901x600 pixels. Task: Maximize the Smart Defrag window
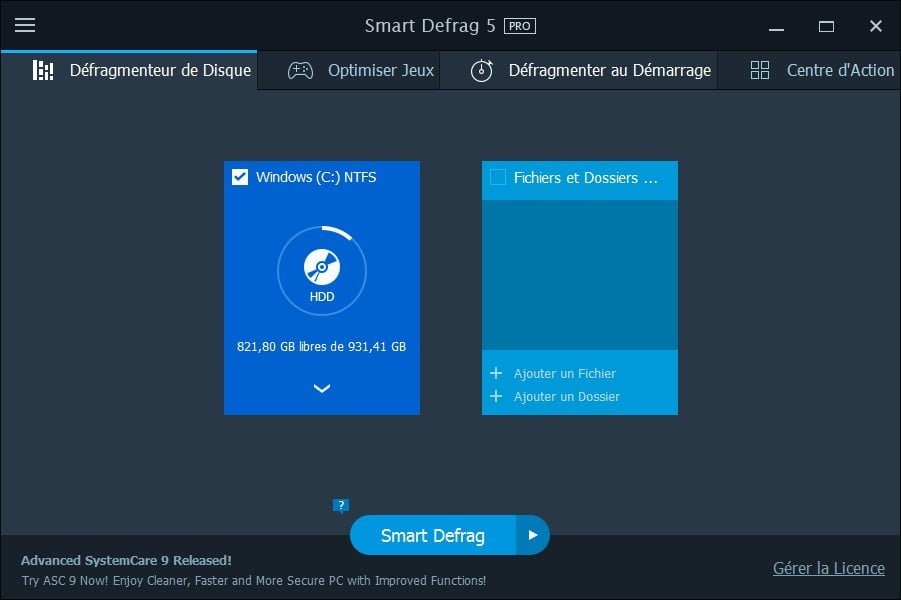[x=826, y=26]
